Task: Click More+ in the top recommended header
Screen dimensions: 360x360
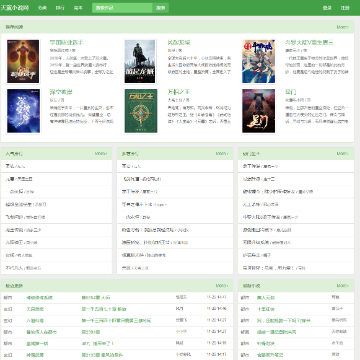Action: pyautogui.click(x=342, y=27)
